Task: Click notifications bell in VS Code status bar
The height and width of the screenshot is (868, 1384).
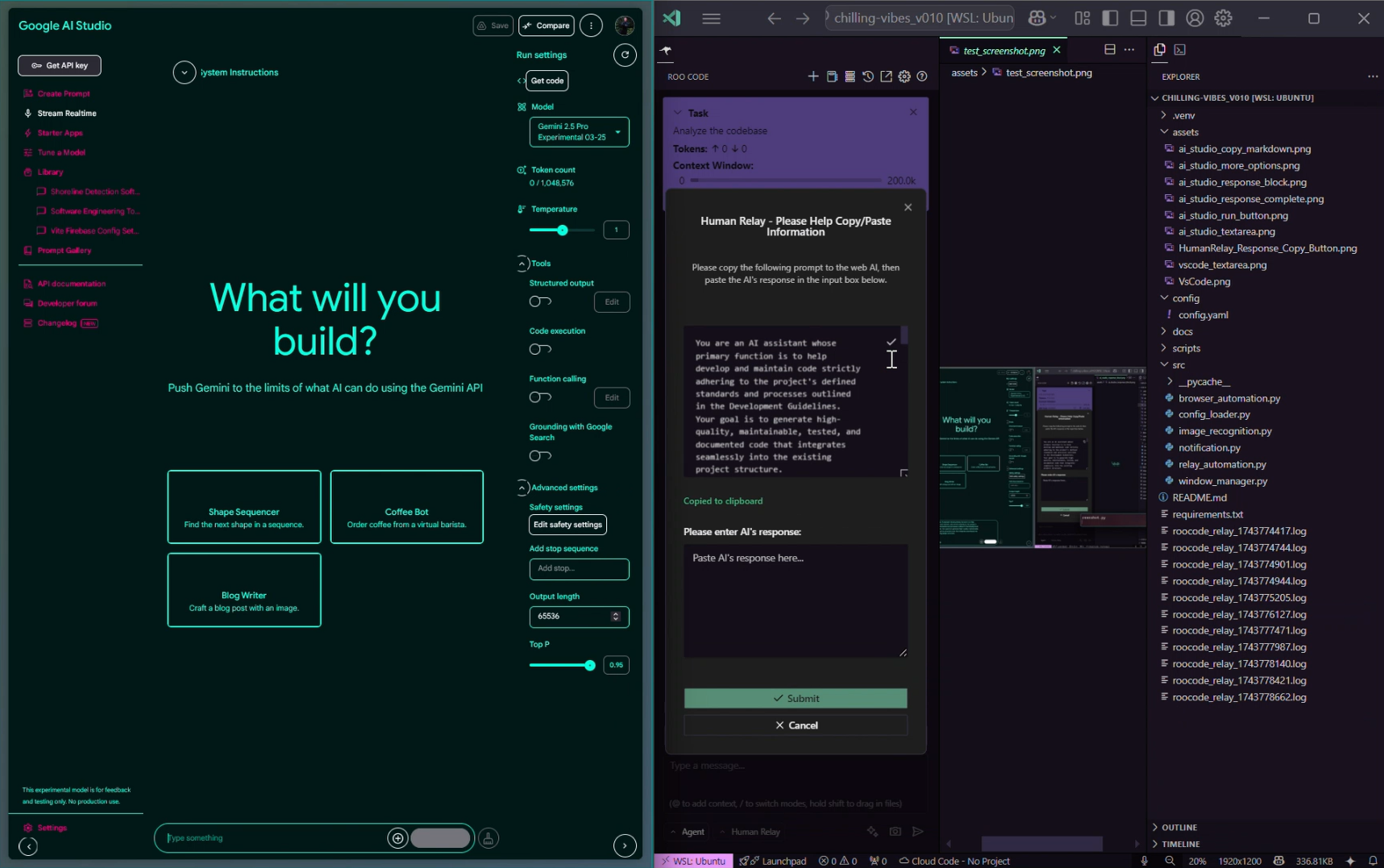Action: coord(1374,861)
